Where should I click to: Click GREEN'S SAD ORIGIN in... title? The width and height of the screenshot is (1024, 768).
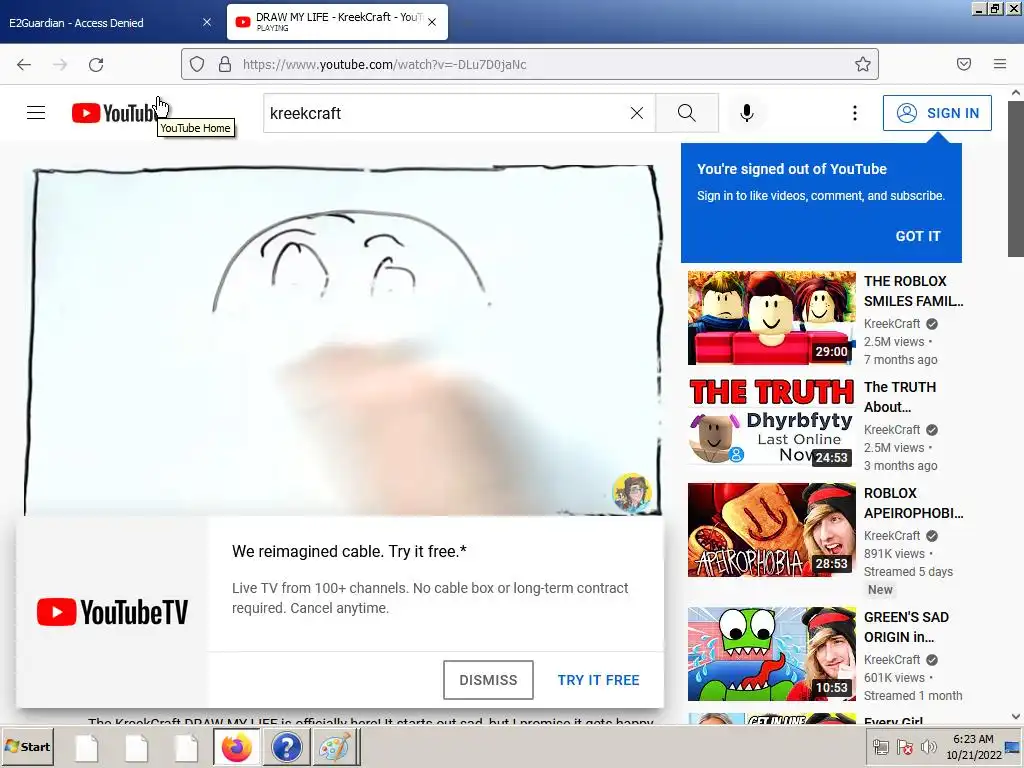coord(906,627)
